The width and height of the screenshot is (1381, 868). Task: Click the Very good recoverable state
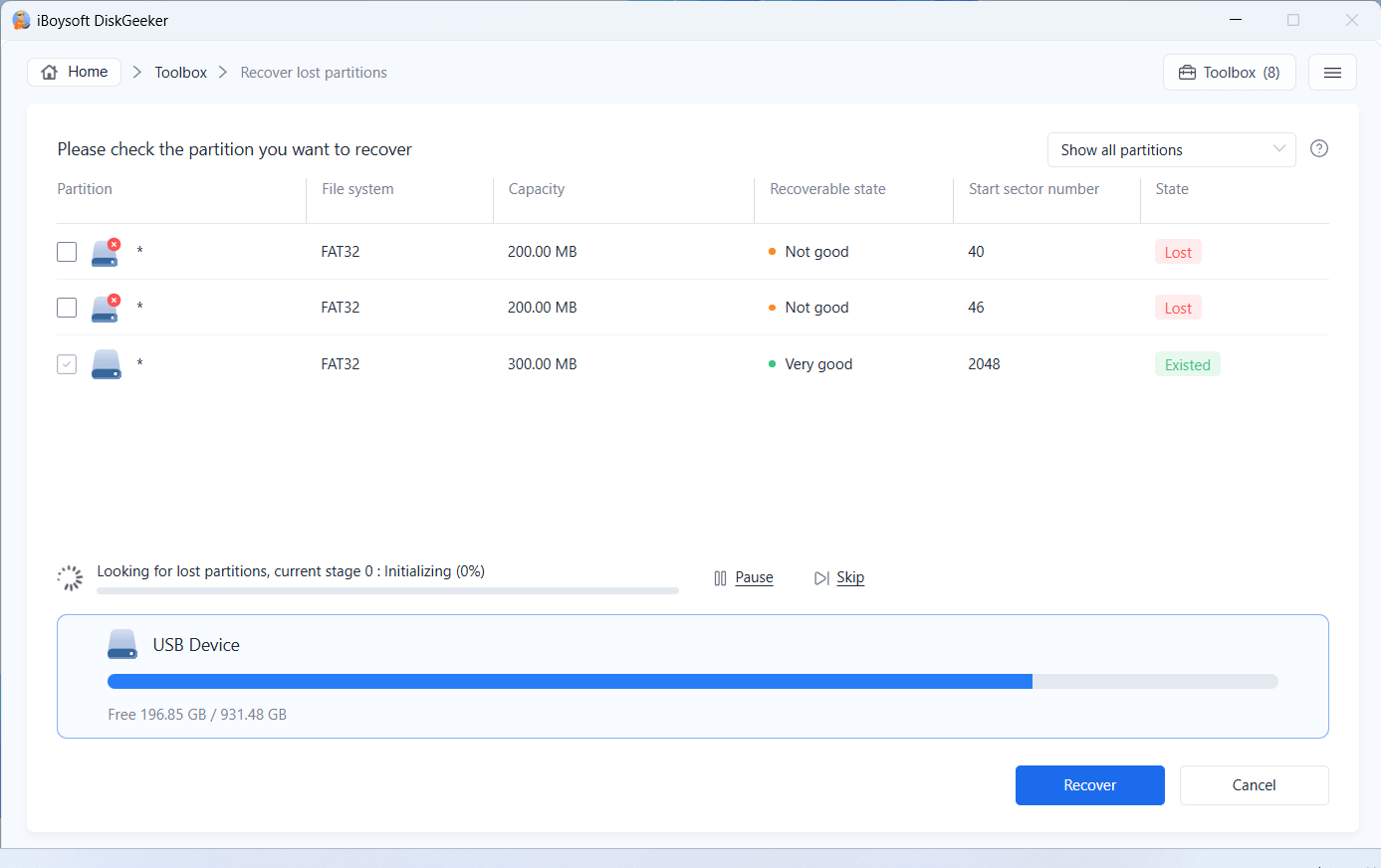pos(810,364)
